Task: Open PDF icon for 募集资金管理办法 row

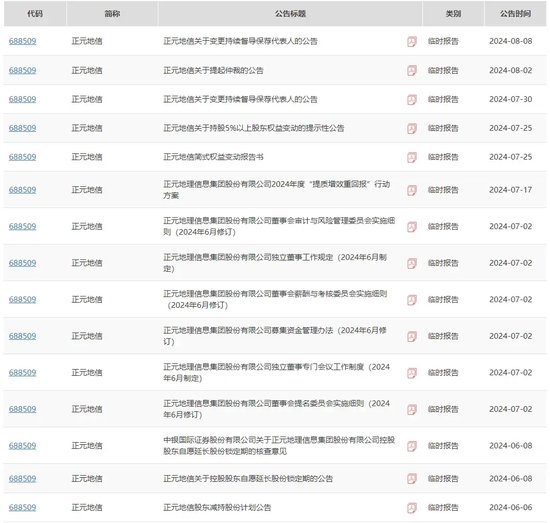Action: (x=412, y=336)
